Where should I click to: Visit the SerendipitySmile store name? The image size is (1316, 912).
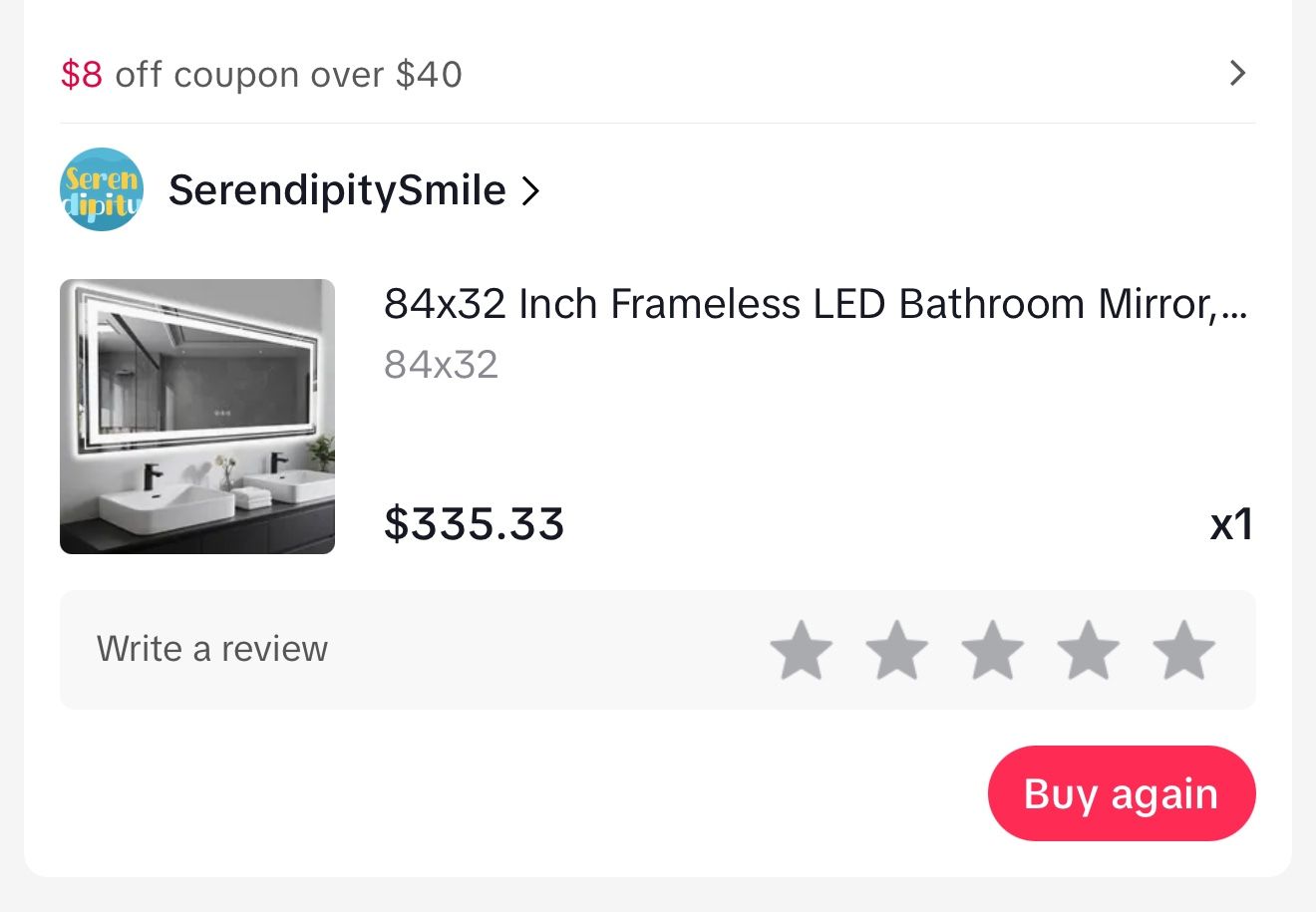(x=337, y=189)
